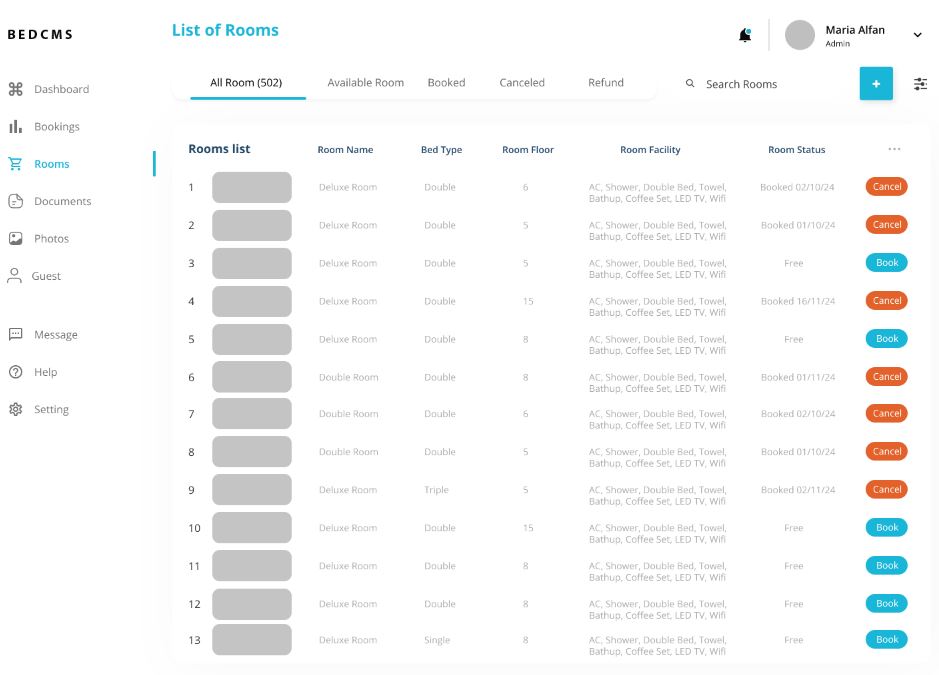Click the thumbnail image of room 5

(252, 339)
